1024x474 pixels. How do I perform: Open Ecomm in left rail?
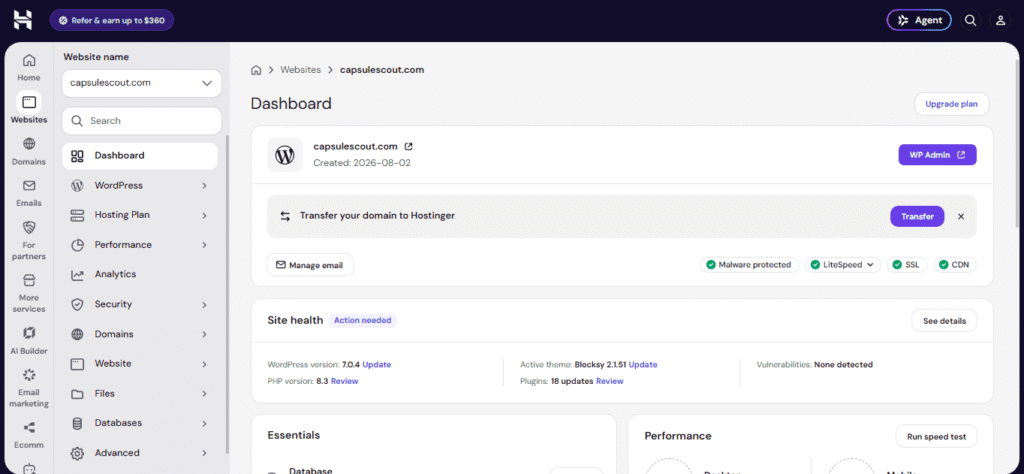29,435
